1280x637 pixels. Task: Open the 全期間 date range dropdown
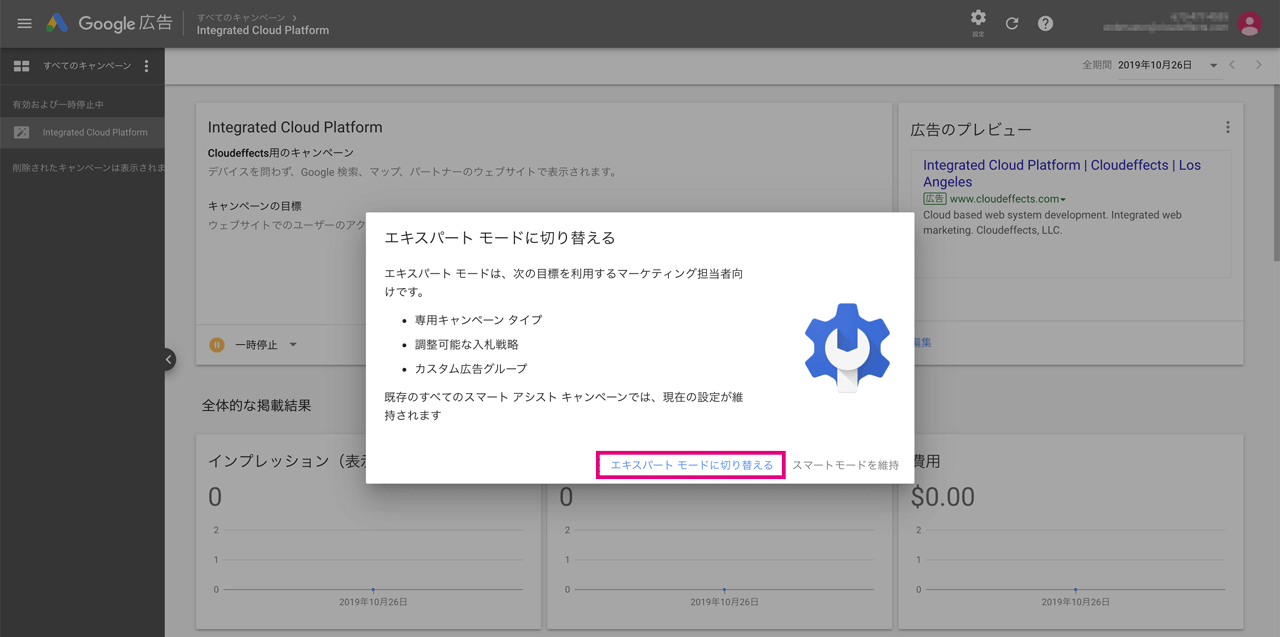(1168, 65)
